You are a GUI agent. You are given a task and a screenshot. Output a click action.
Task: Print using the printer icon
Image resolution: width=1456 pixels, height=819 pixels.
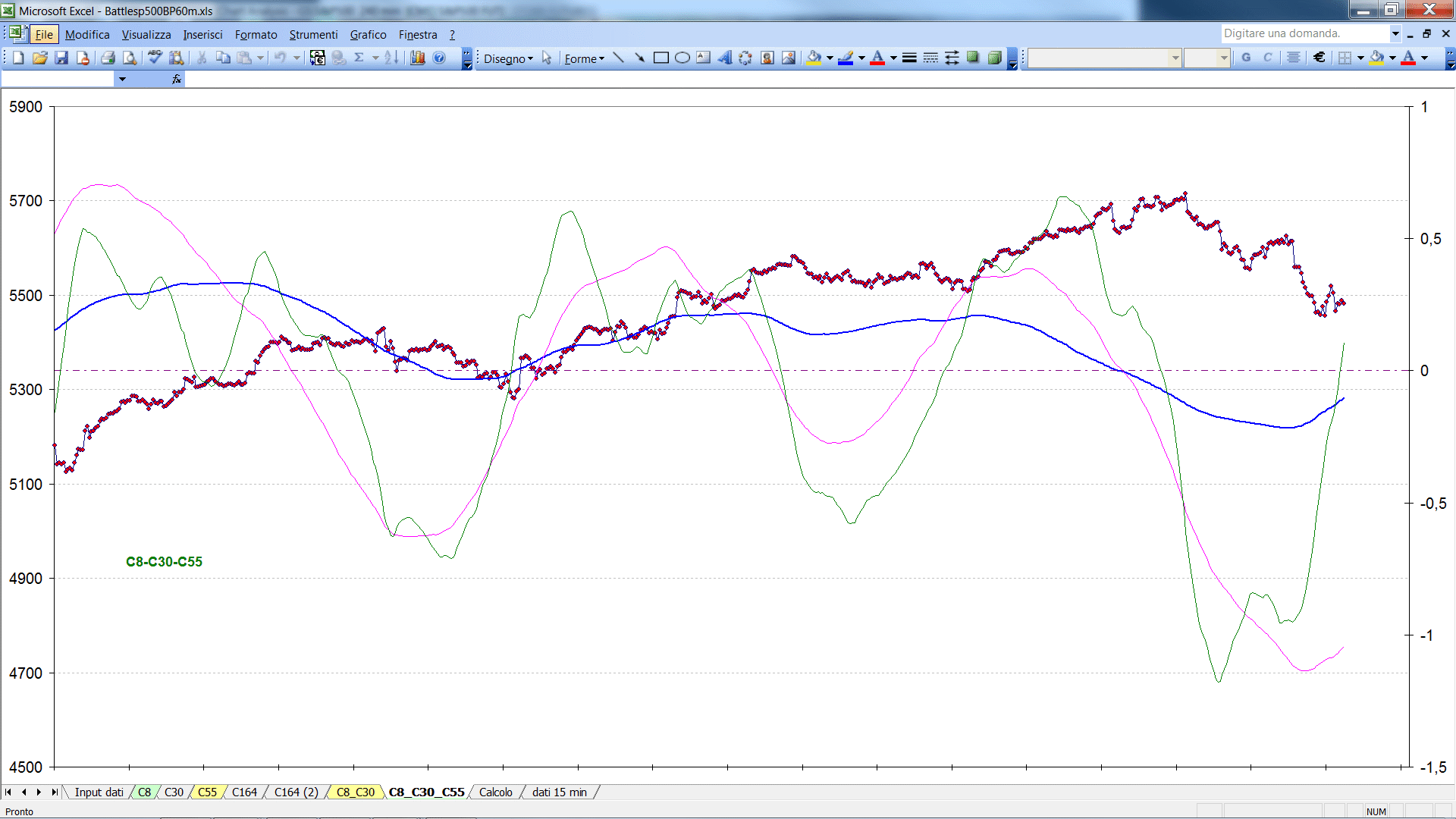[108, 58]
